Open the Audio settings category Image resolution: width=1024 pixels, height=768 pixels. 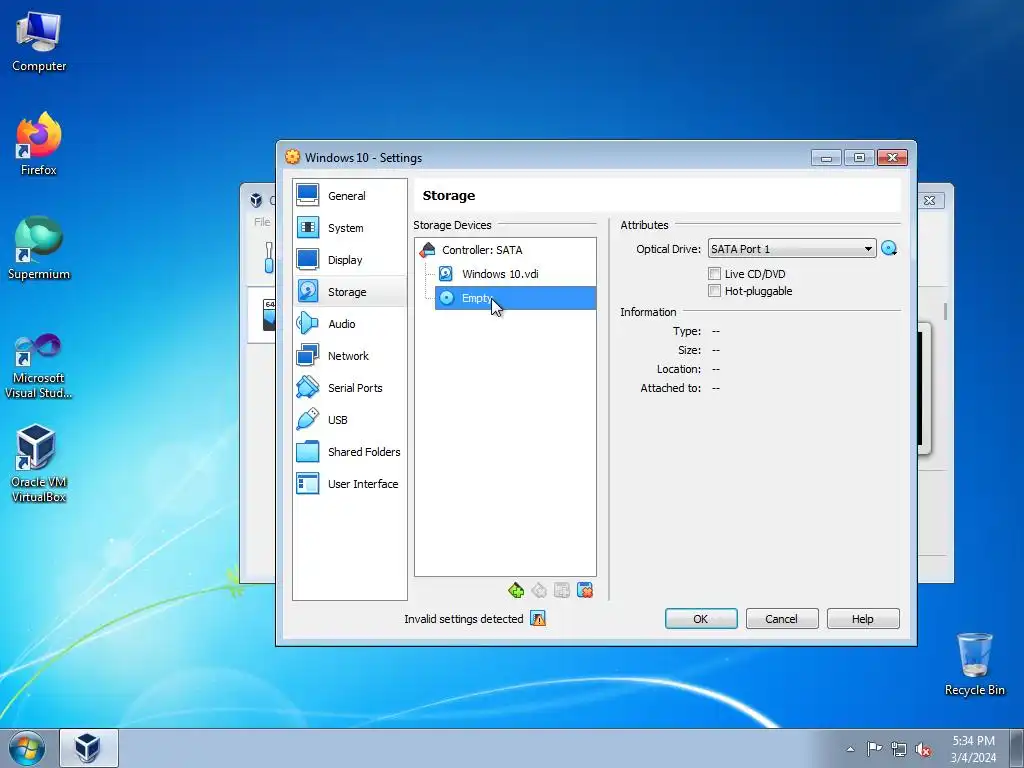pyautogui.click(x=349, y=324)
